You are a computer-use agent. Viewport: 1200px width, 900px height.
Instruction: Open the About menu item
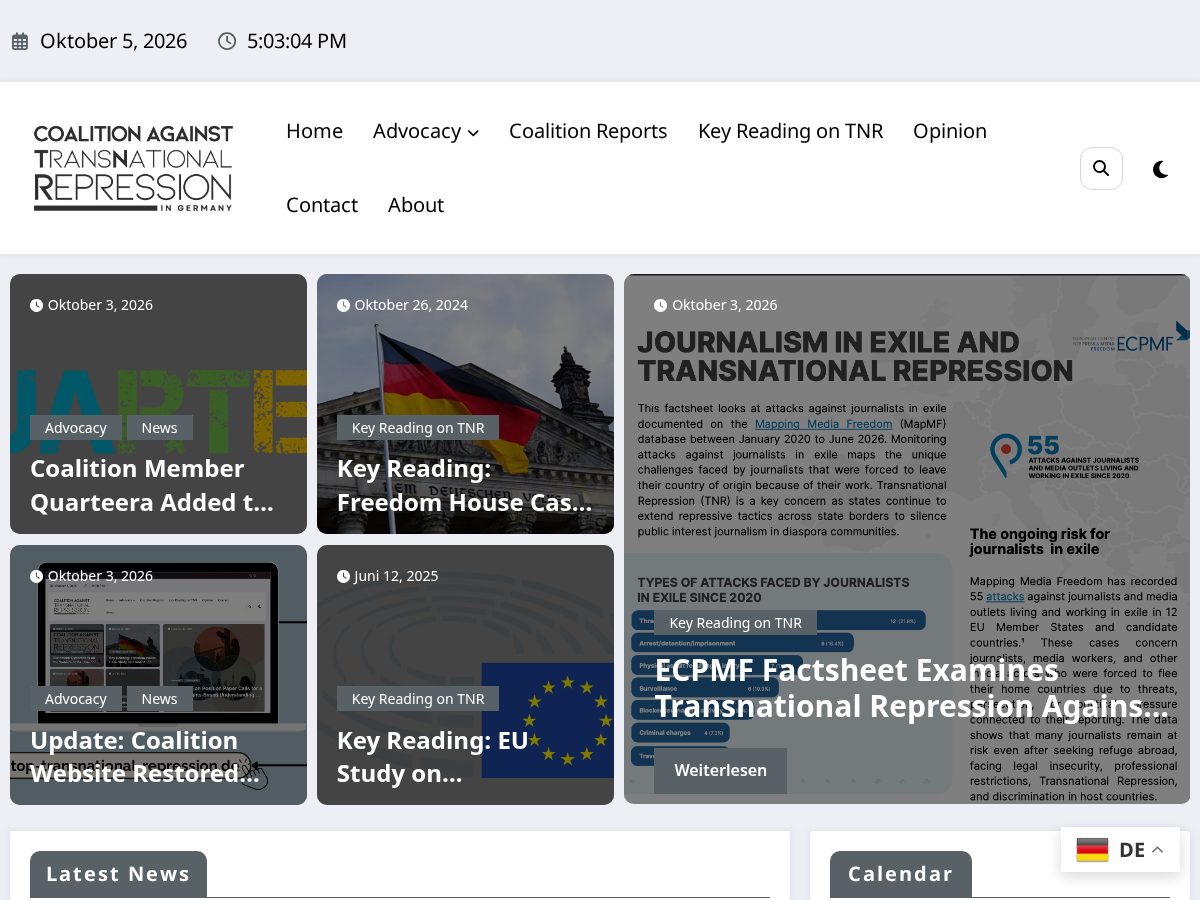pyautogui.click(x=416, y=205)
